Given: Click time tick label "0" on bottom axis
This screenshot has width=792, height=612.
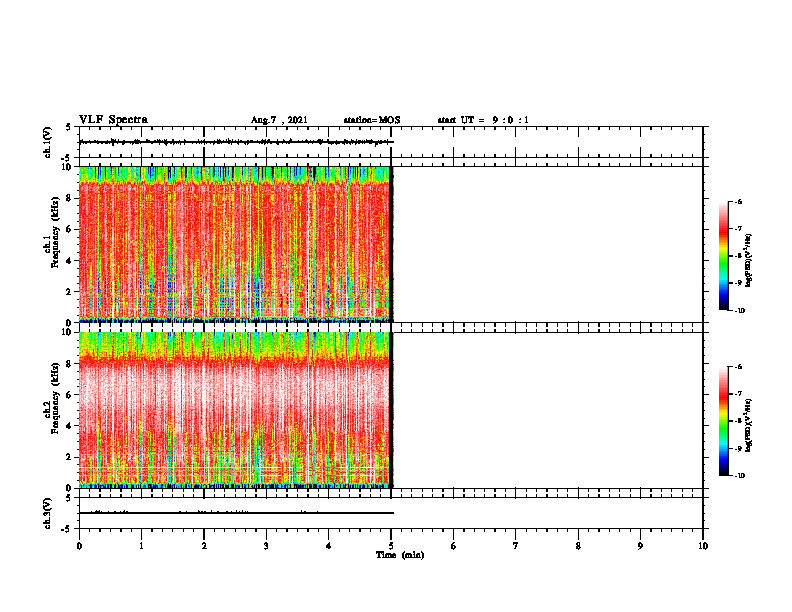Looking at the screenshot, I should coord(79,546).
